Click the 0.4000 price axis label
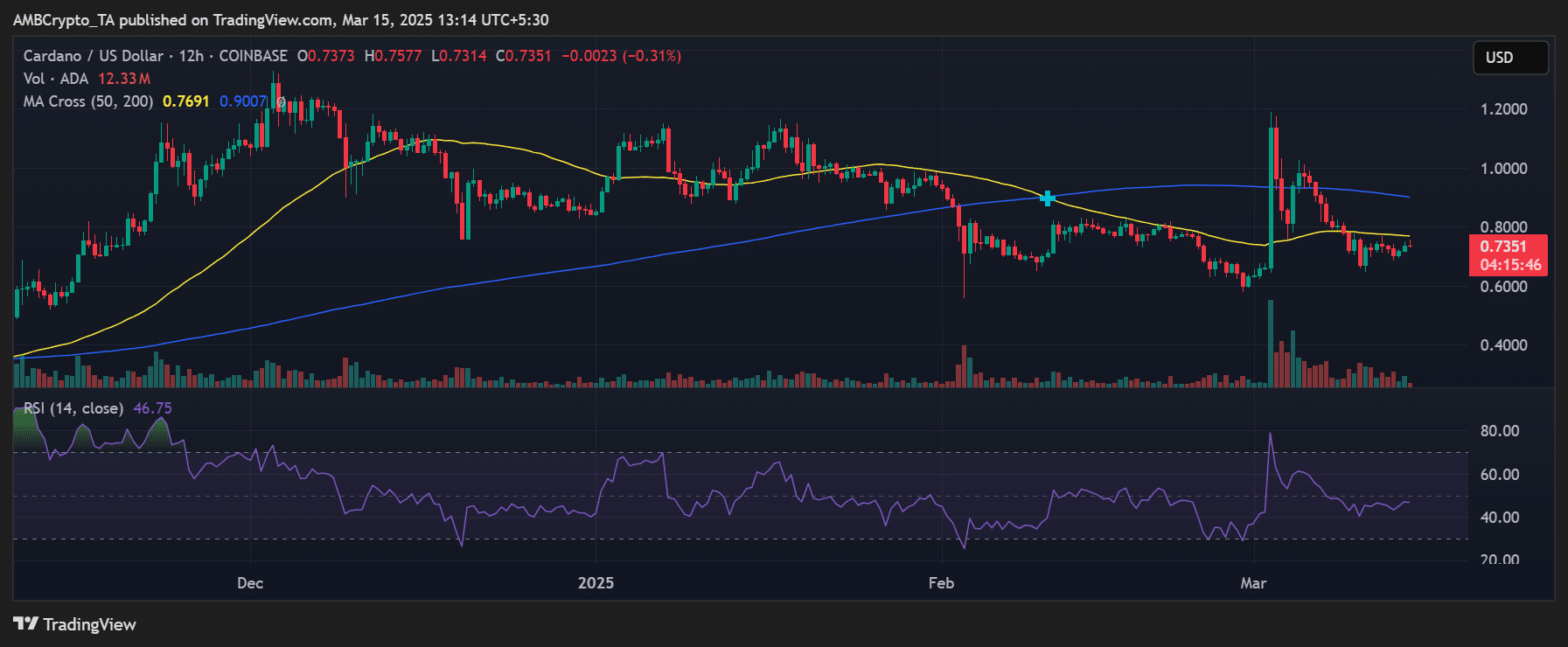The image size is (1568, 647). 1504,345
